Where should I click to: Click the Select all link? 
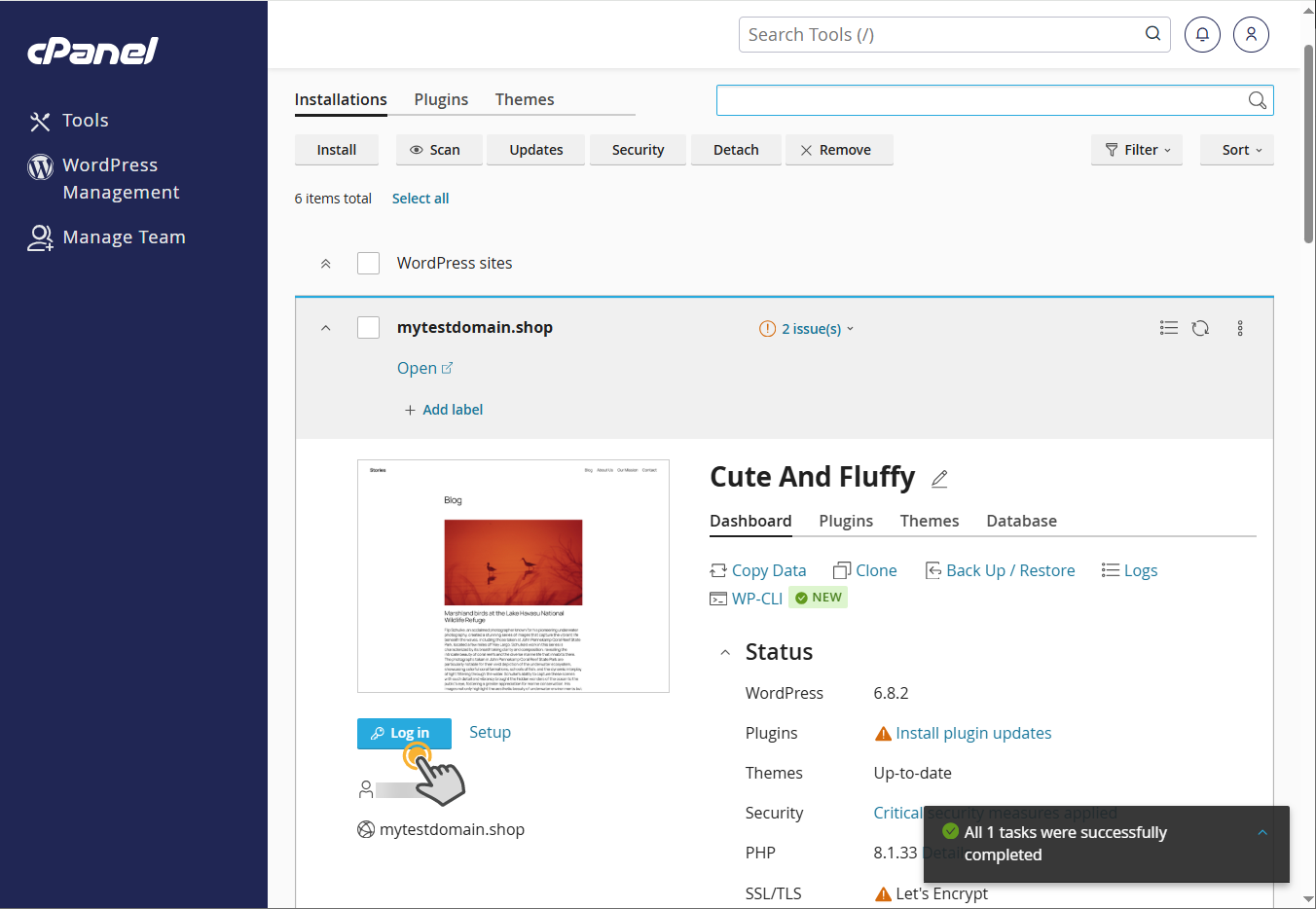click(x=420, y=199)
